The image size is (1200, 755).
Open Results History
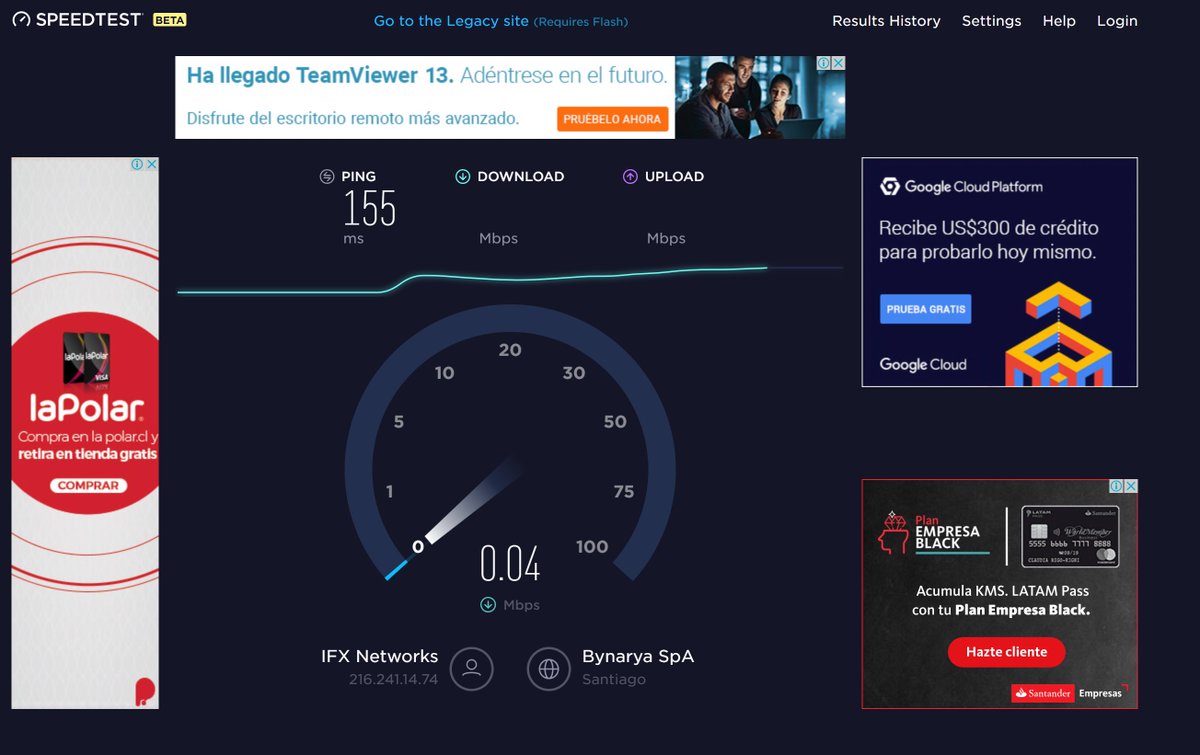pos(886,21)
